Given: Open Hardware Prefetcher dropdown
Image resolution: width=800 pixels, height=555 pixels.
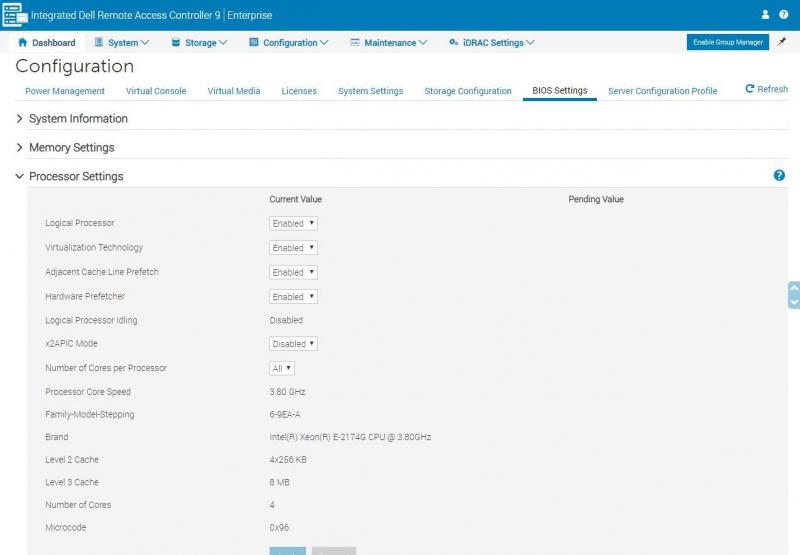Looking at the screenshot, I should point(293,297).
